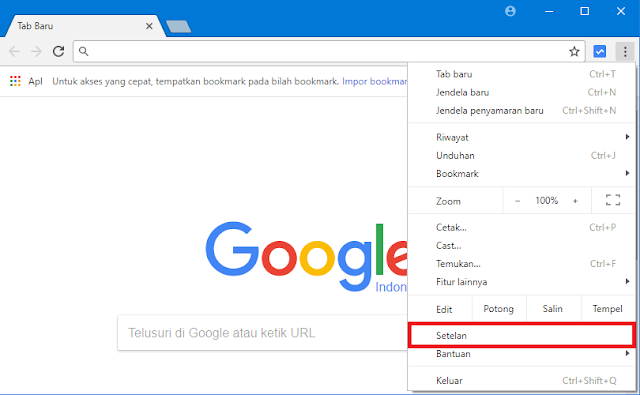Click the Potong button

point(499,309)
